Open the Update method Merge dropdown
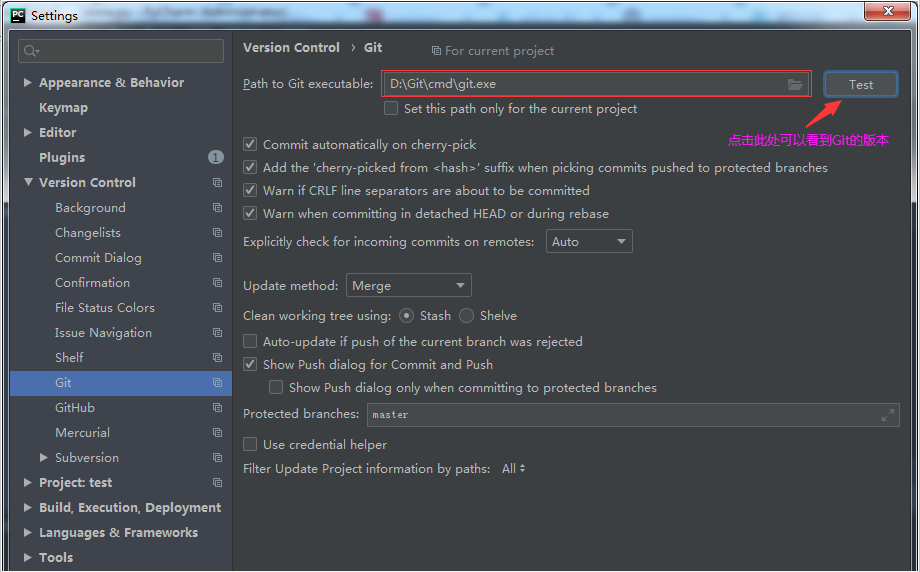920x572 pixels. (409, 286)
